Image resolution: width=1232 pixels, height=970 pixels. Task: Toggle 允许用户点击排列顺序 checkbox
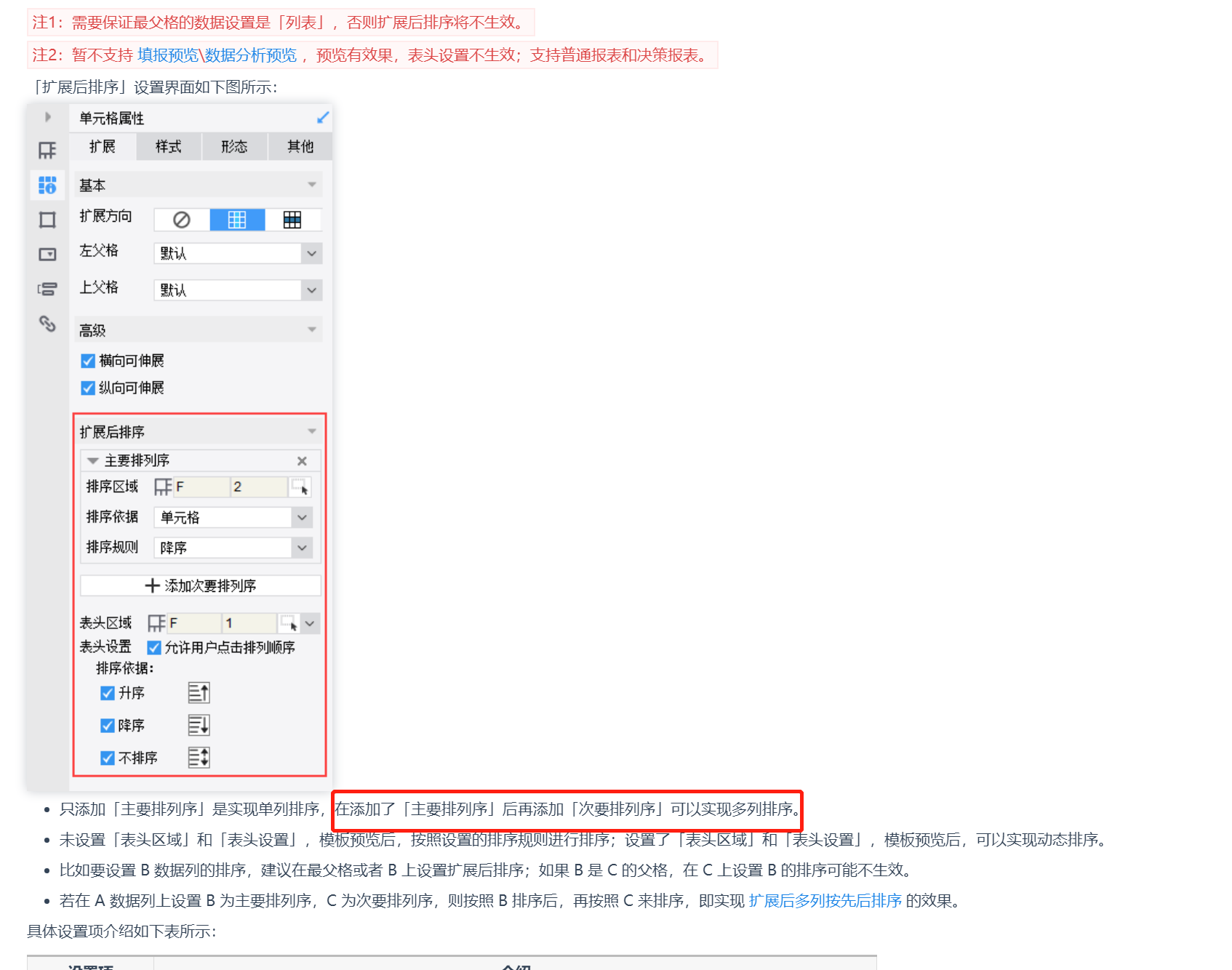click(154, 647)
